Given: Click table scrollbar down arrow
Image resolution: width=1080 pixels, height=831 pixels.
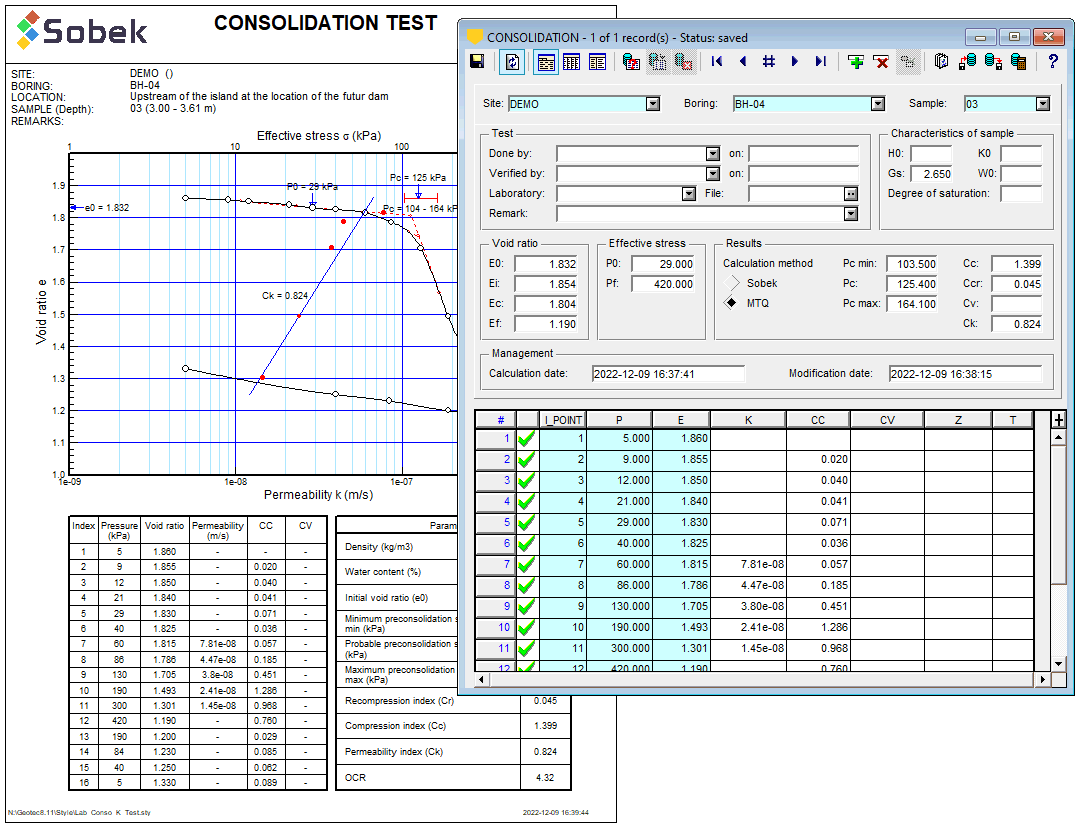Looking at the screenshot, I should click(x=1059, y=664).
